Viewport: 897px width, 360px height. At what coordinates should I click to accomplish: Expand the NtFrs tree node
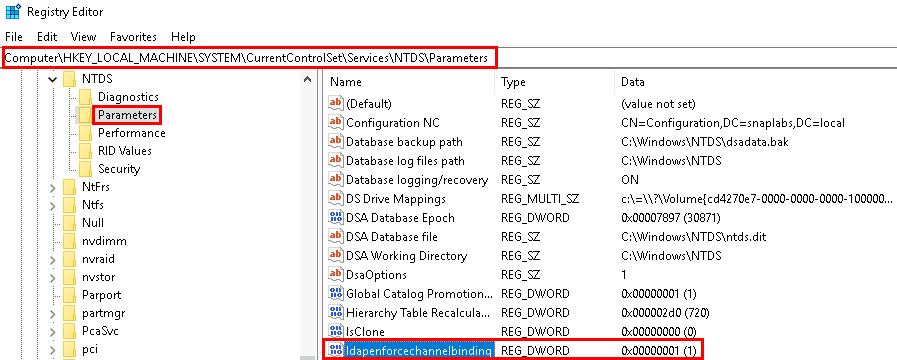(x=53, y=187)
